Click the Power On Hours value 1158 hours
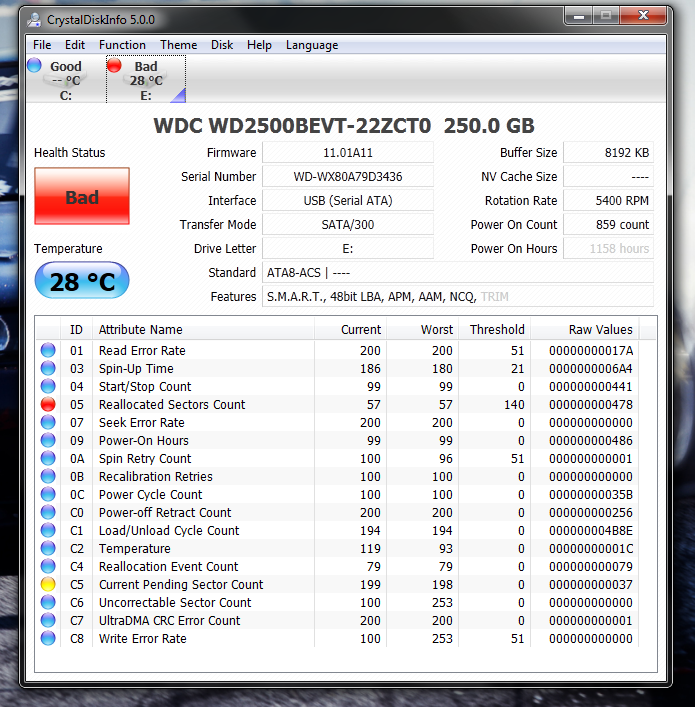 tap(608, 248)
